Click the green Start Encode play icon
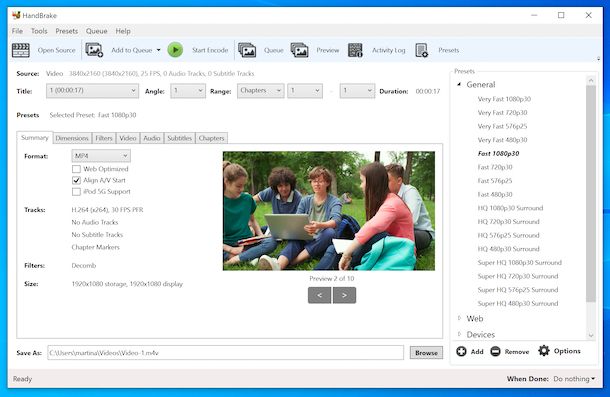The width and height of the screenshot is (610, 397). [x=175, y=50]
